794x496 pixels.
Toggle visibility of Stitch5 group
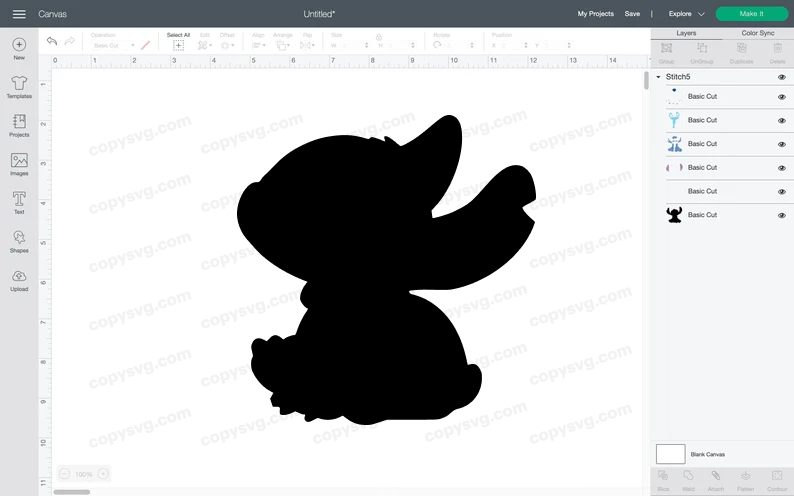pos(782,77)
